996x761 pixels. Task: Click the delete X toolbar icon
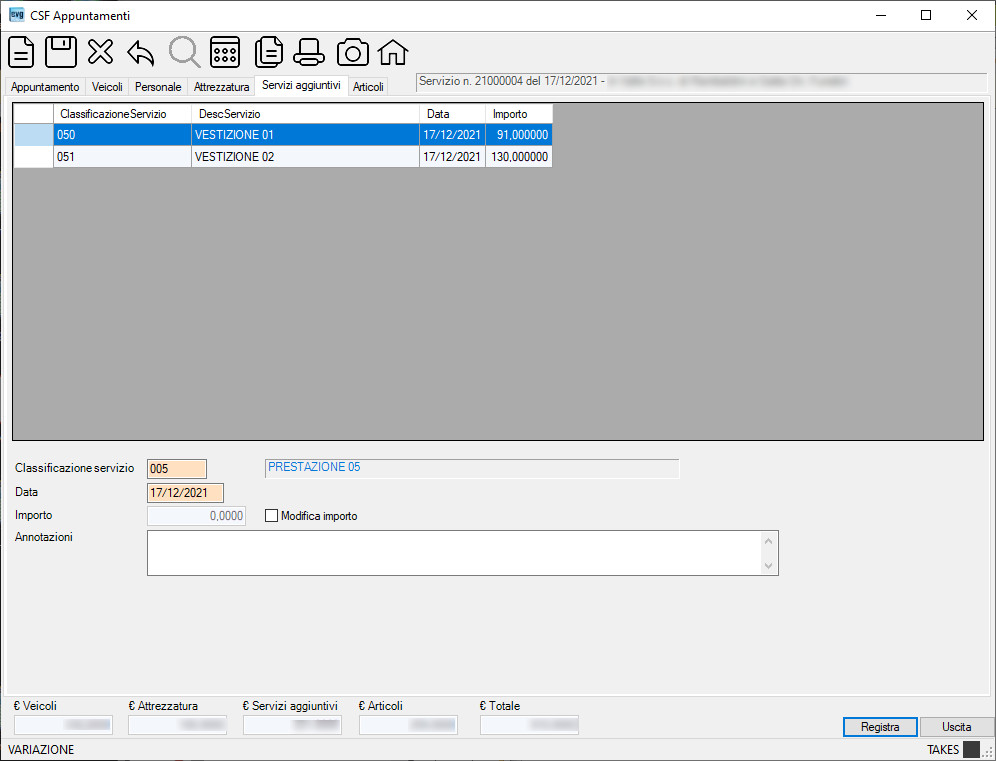pyautogui.click(x=100, y=52)
